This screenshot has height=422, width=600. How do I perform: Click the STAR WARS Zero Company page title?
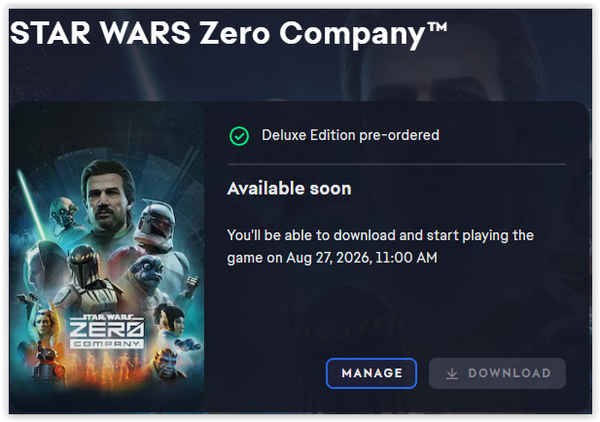pyautogui.click(x=228, y=33)
